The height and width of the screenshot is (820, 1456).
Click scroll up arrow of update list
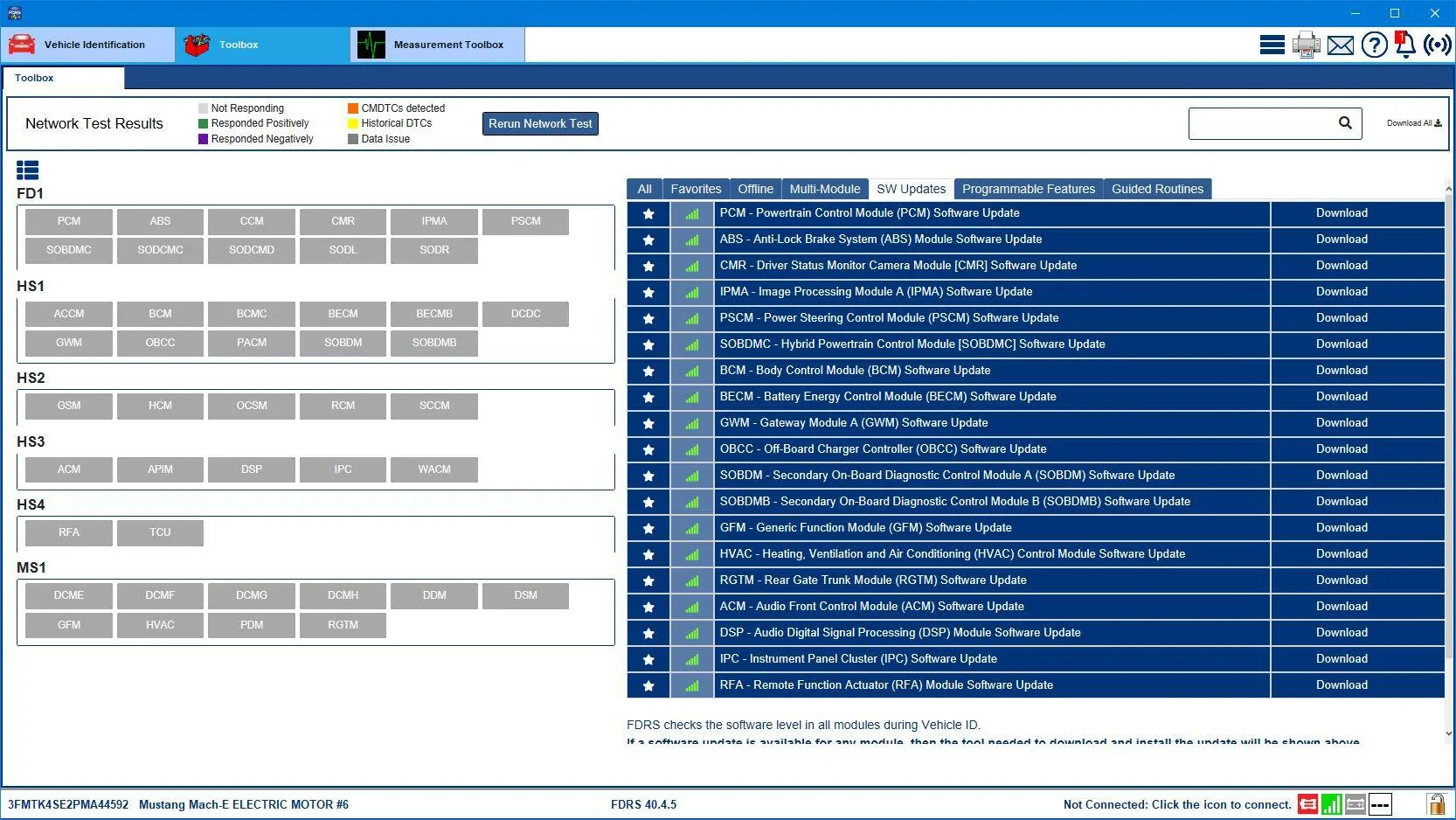(x=1449, y=189)
